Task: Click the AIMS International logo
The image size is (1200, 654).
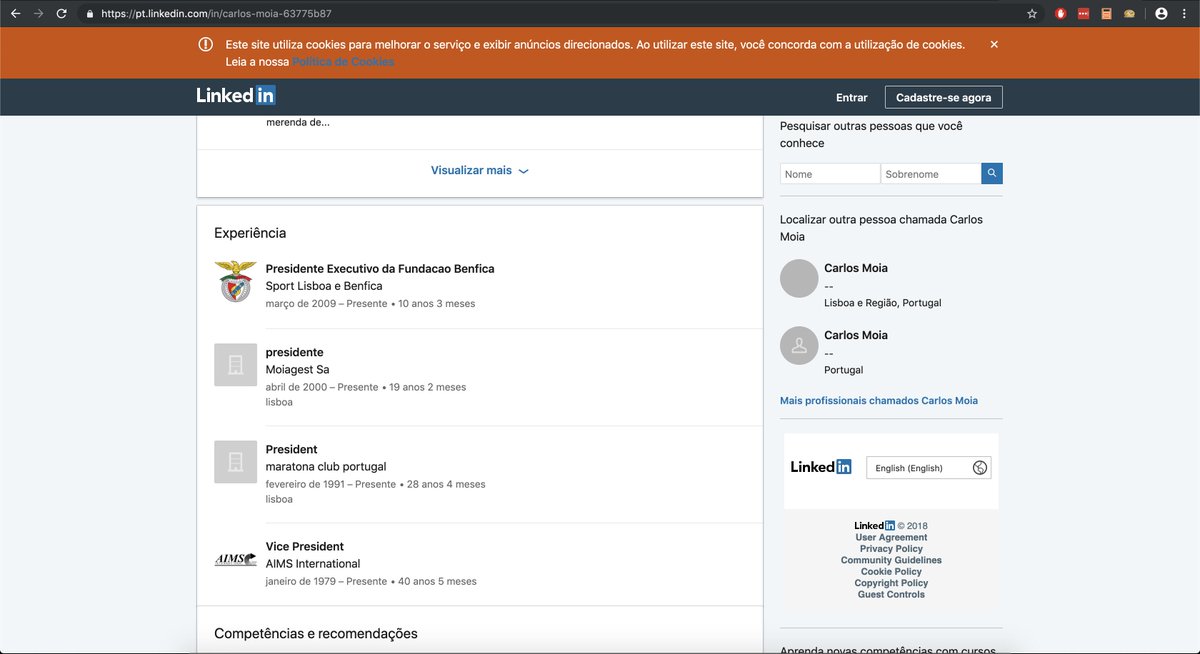Action: pos(235,559)
